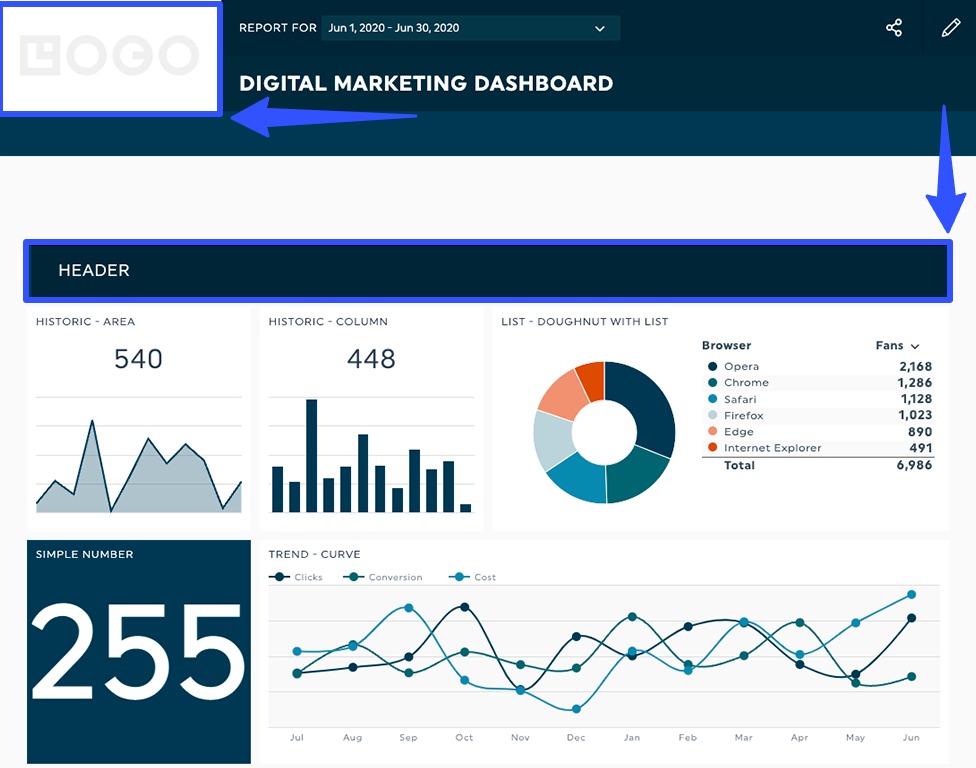Viewport: 976px width, 768px height.
Task: Click the Simple Number 255 widget
Action: [137, 655]
